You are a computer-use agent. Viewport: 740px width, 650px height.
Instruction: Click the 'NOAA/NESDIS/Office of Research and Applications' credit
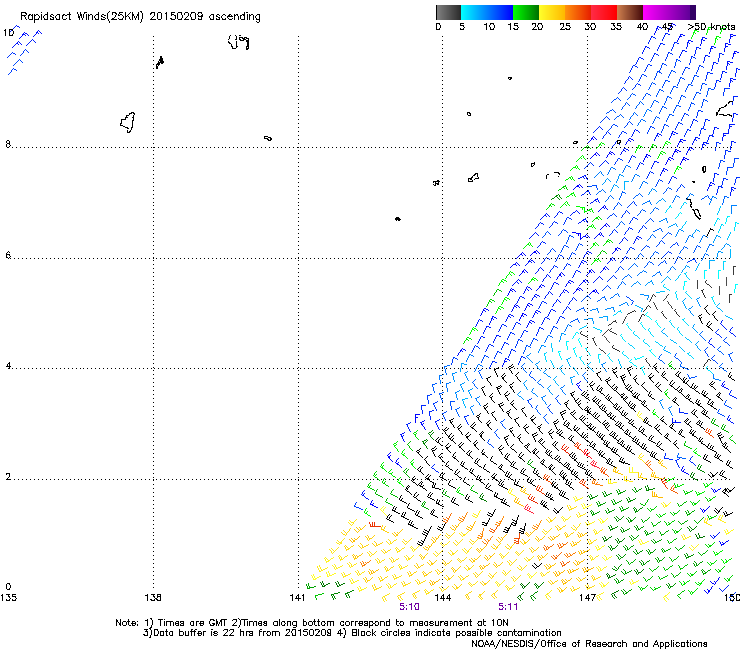click(x=589, y=644)
